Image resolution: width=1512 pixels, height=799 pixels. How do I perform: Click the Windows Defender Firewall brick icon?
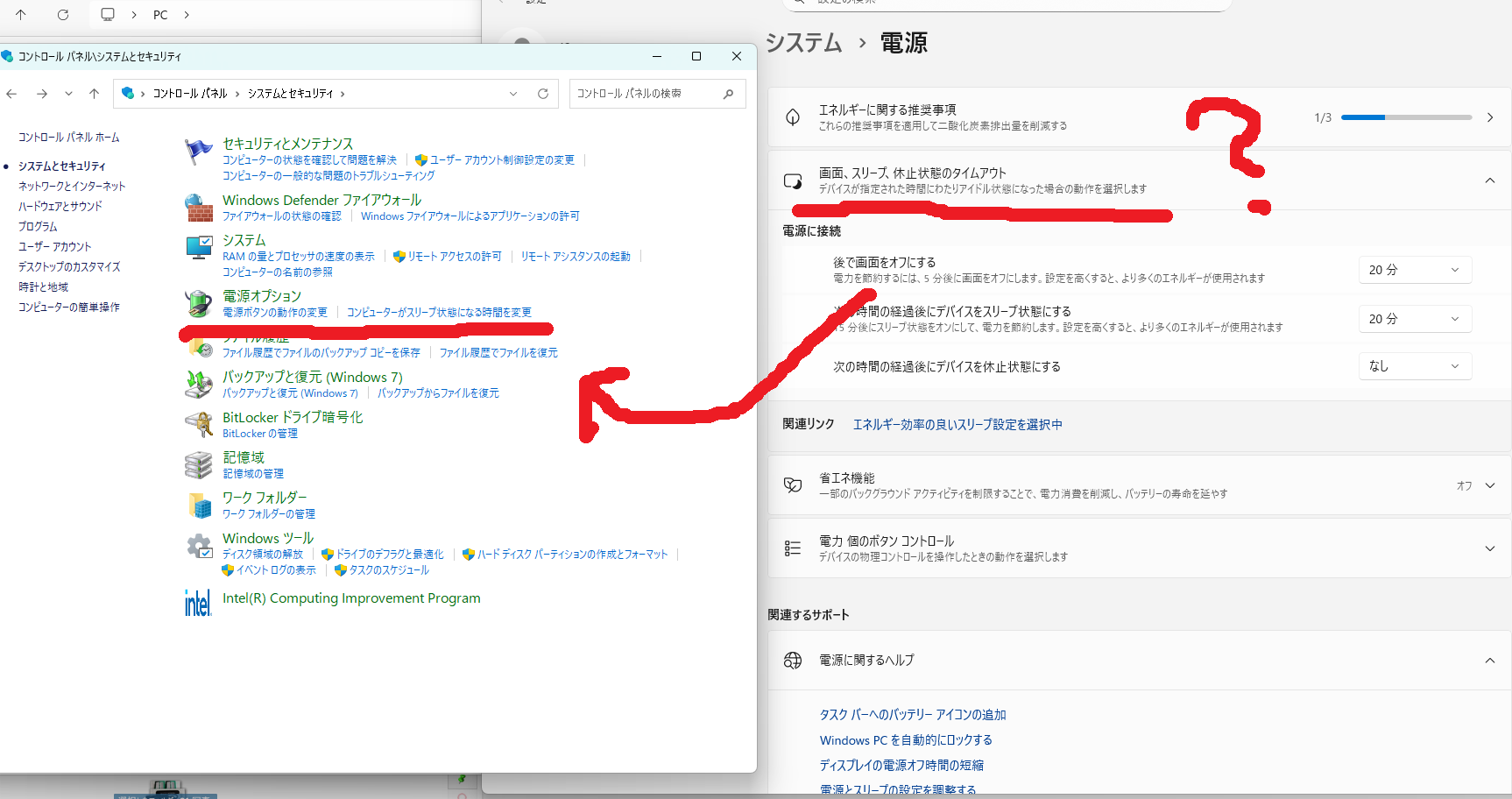click(x=199, y=208)
